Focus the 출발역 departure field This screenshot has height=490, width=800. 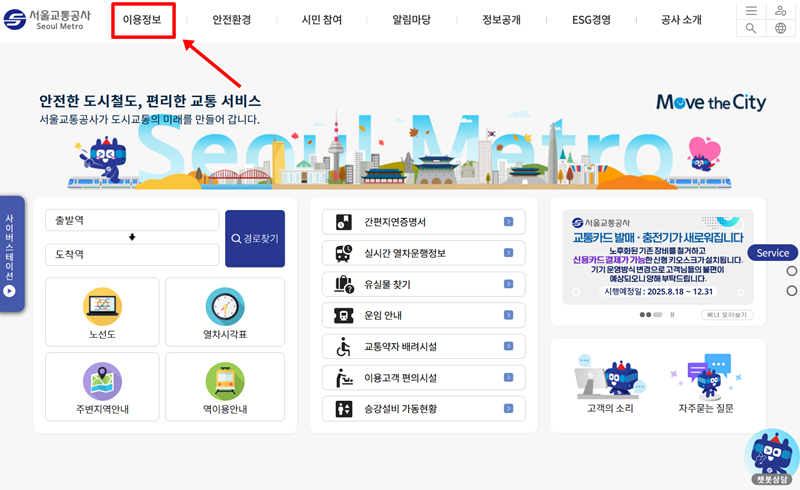[x=132, y=220]
